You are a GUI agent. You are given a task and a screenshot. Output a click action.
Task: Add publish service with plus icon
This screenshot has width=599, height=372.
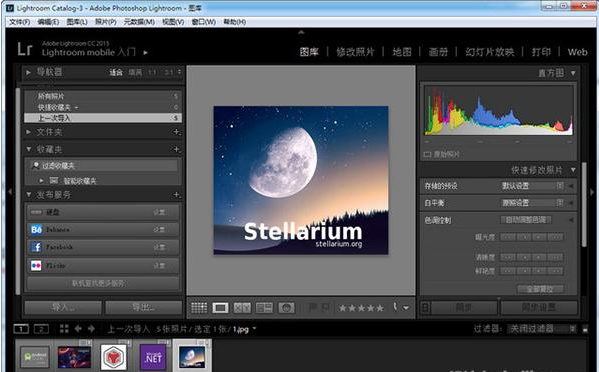click(176, 195)
